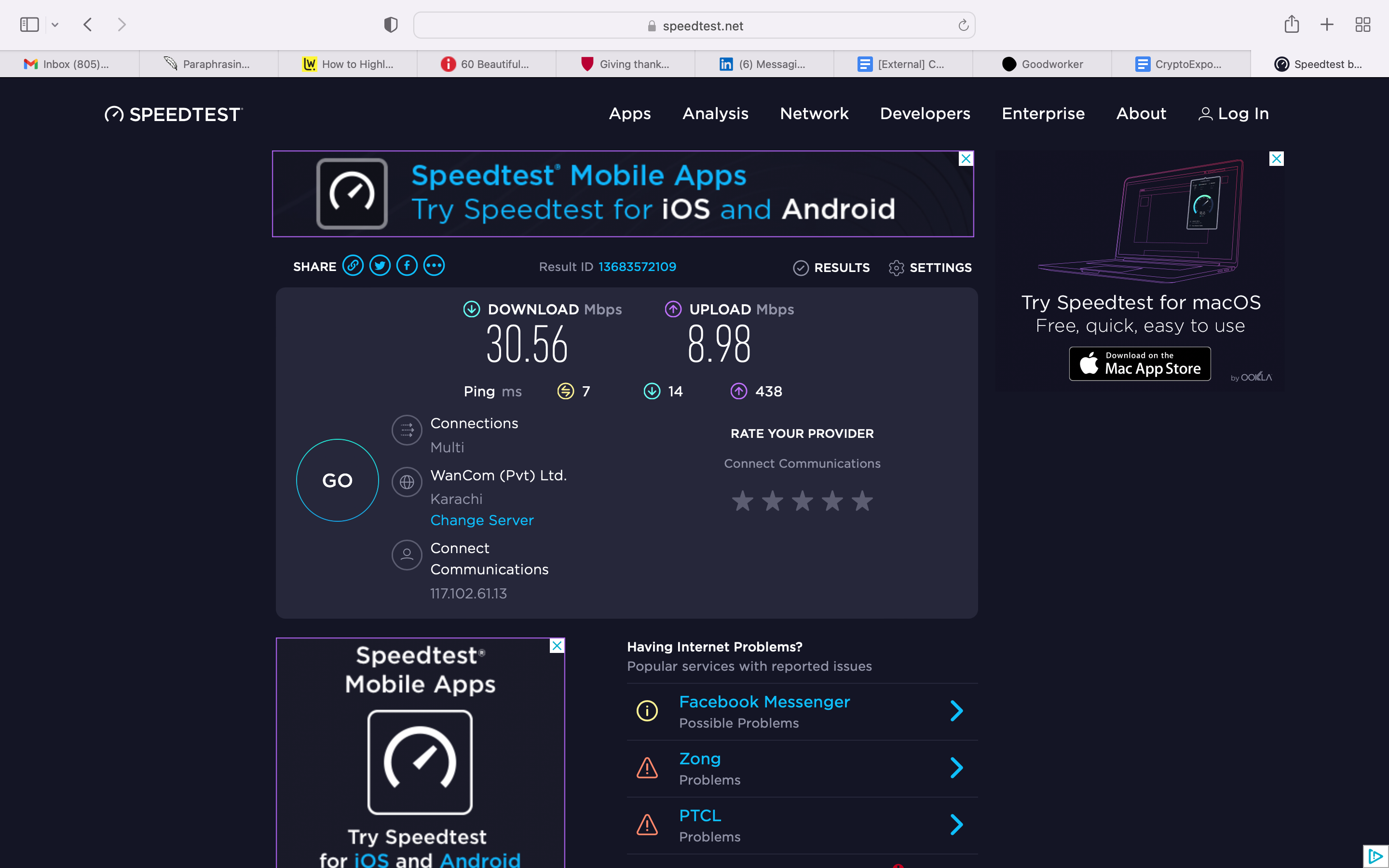Screen dimensions: 1389x868
Task: Reload the current page
Action: coord(963,25)
